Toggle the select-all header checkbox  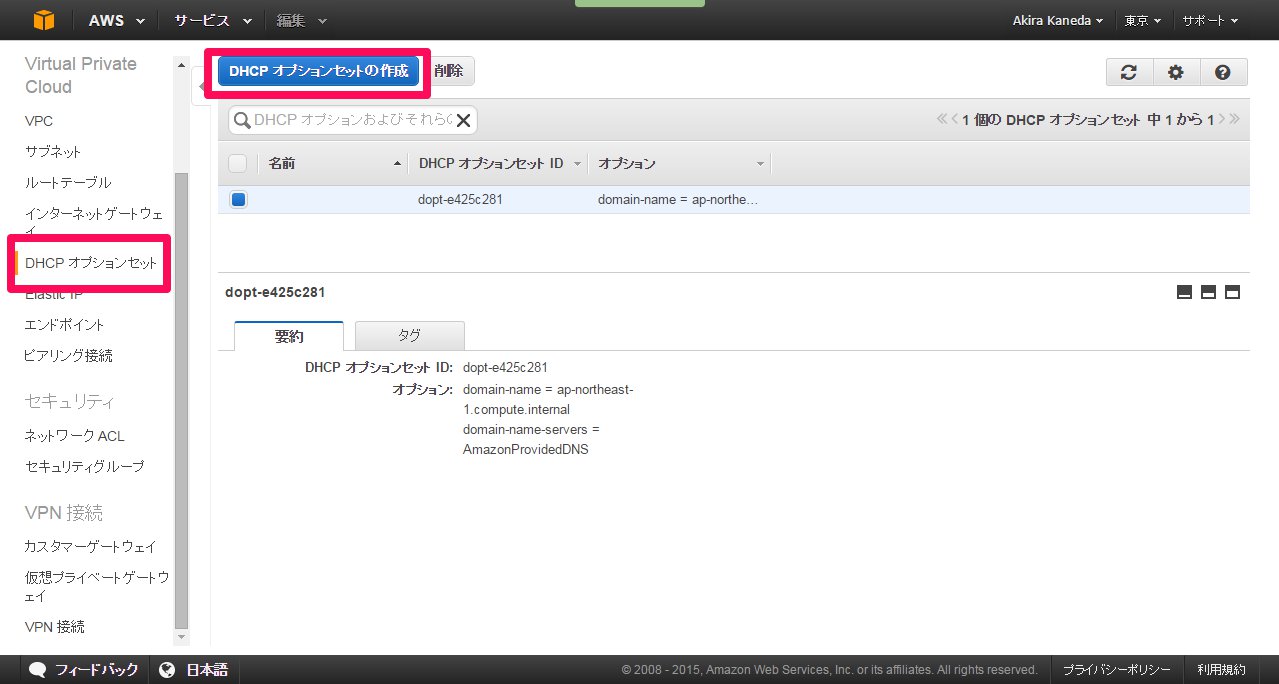[237, 163]
